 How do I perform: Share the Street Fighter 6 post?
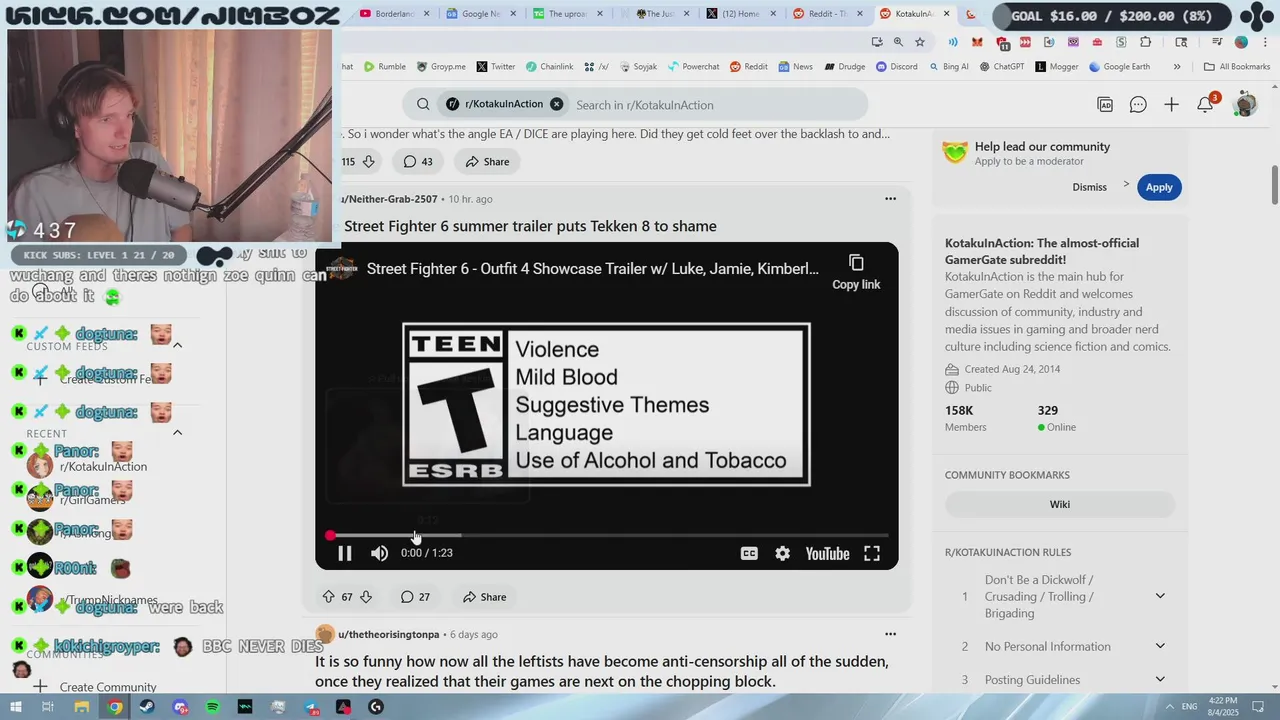point(485,597)
